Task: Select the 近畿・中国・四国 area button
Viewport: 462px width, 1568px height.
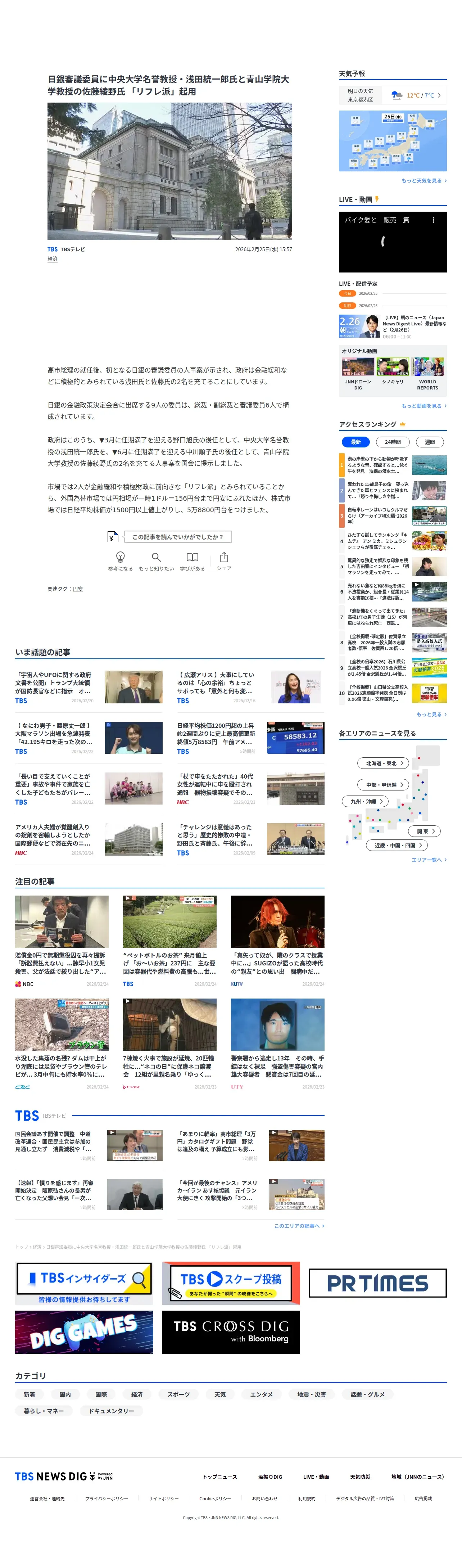Action: [x=397, y=845]
